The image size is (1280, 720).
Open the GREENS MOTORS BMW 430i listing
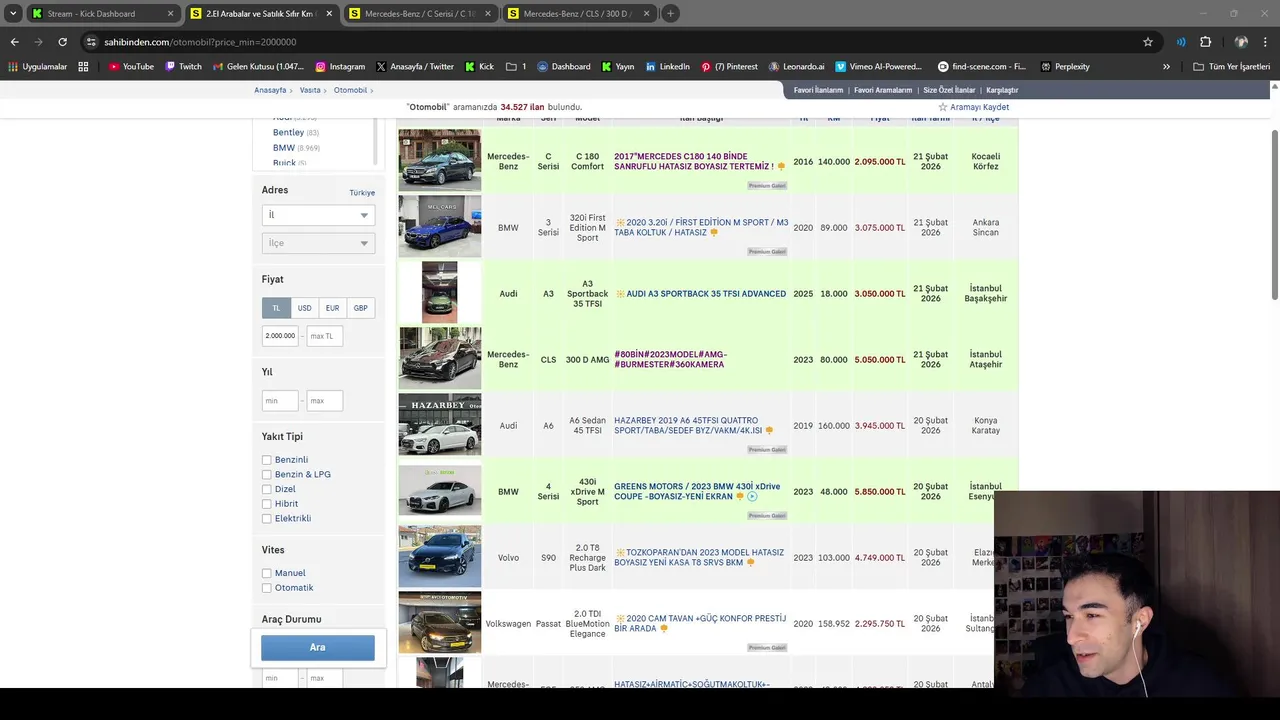(697, 491)
